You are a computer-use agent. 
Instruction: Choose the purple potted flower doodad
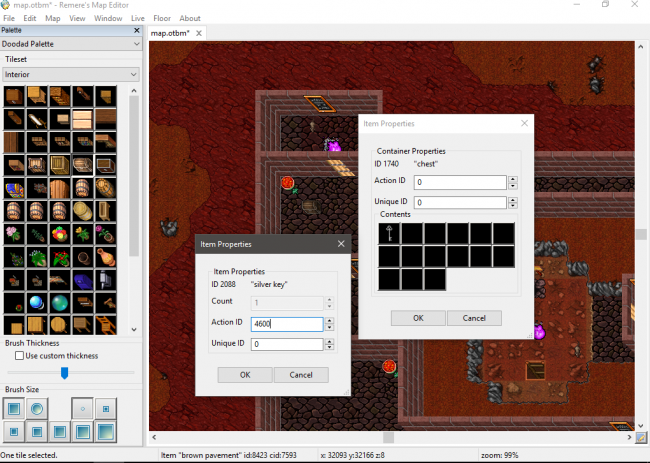click(x=106, y=235)
